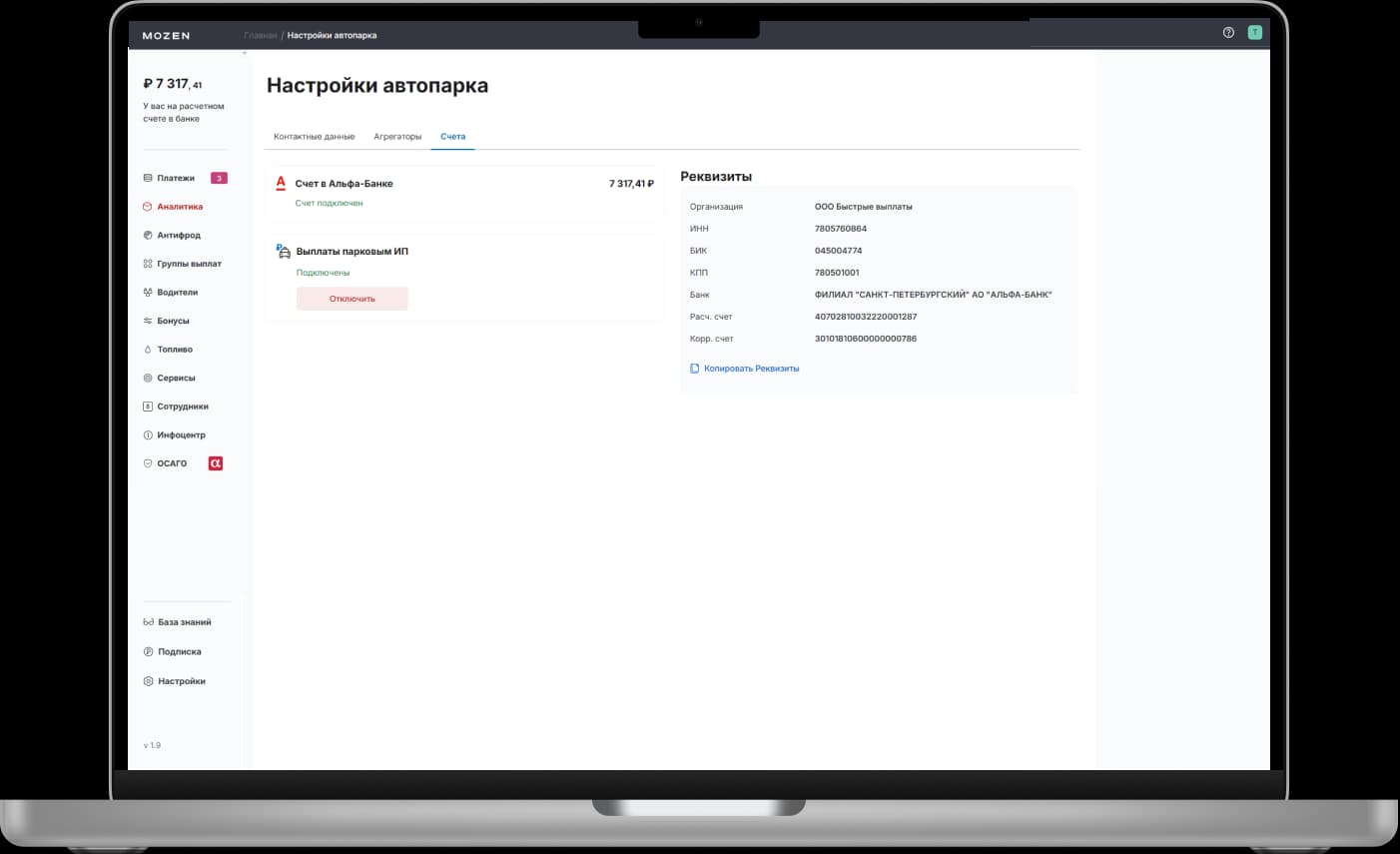Click the Настройки gear icon
1400x854 pixels.
148,681
